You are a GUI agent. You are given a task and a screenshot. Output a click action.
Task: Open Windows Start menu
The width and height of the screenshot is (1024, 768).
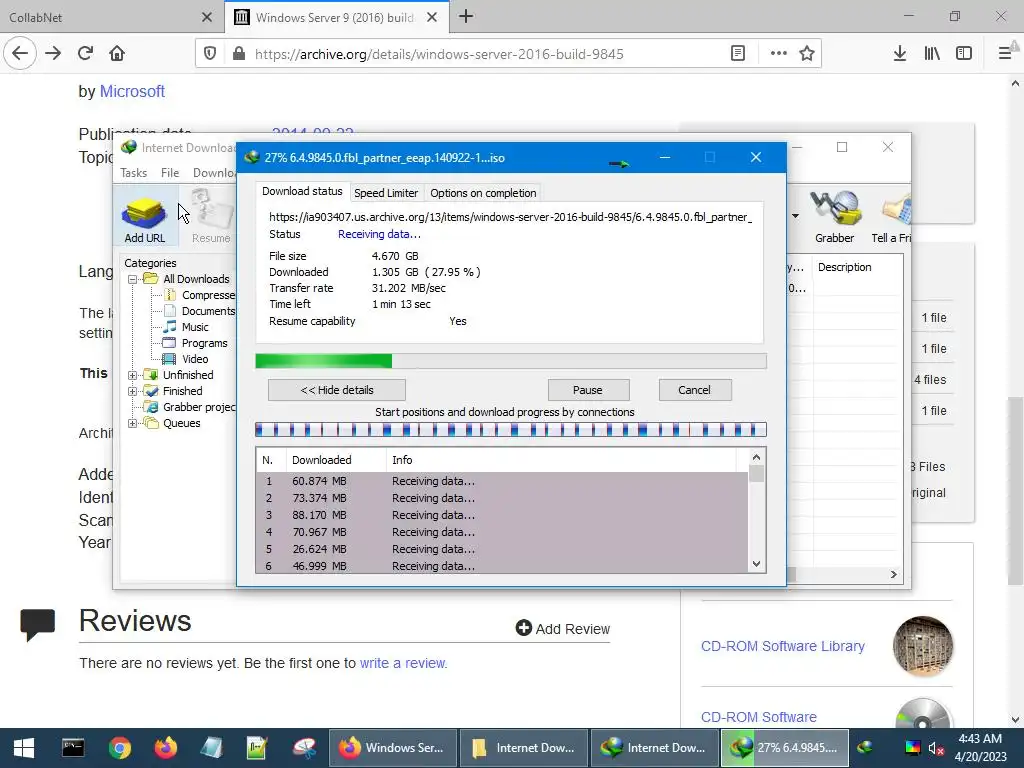[24, 748]
